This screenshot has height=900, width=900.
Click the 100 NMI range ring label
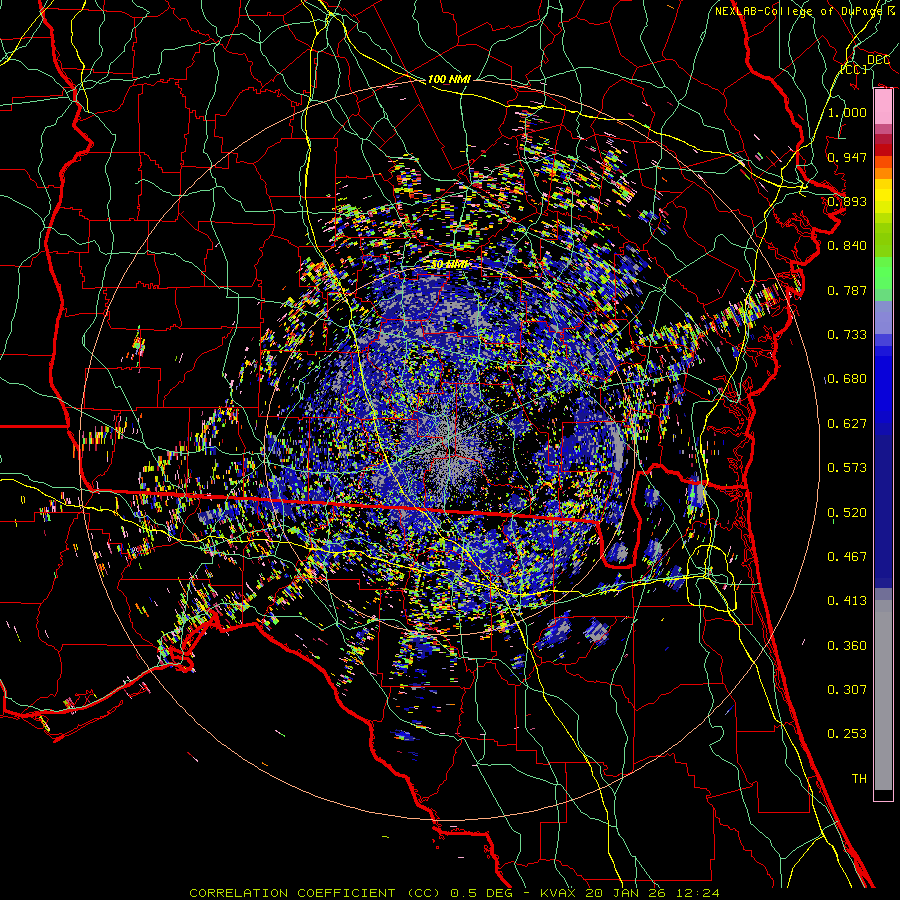tap(449, 79)
